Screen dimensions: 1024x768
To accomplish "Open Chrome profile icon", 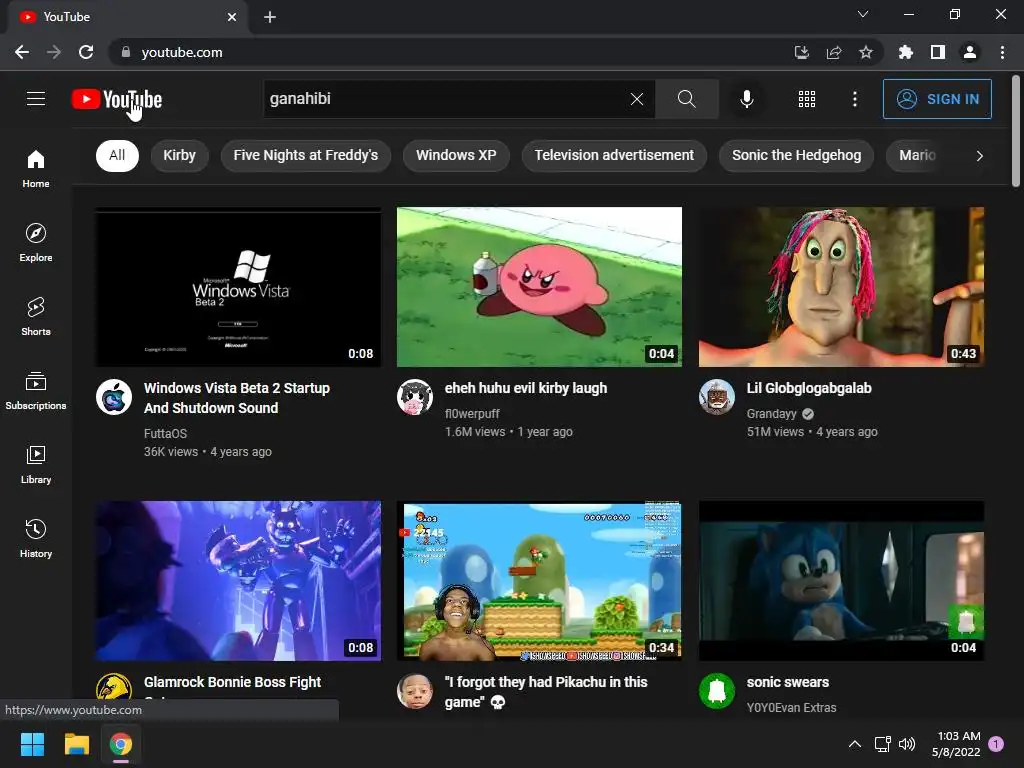I will coord(970,52).
